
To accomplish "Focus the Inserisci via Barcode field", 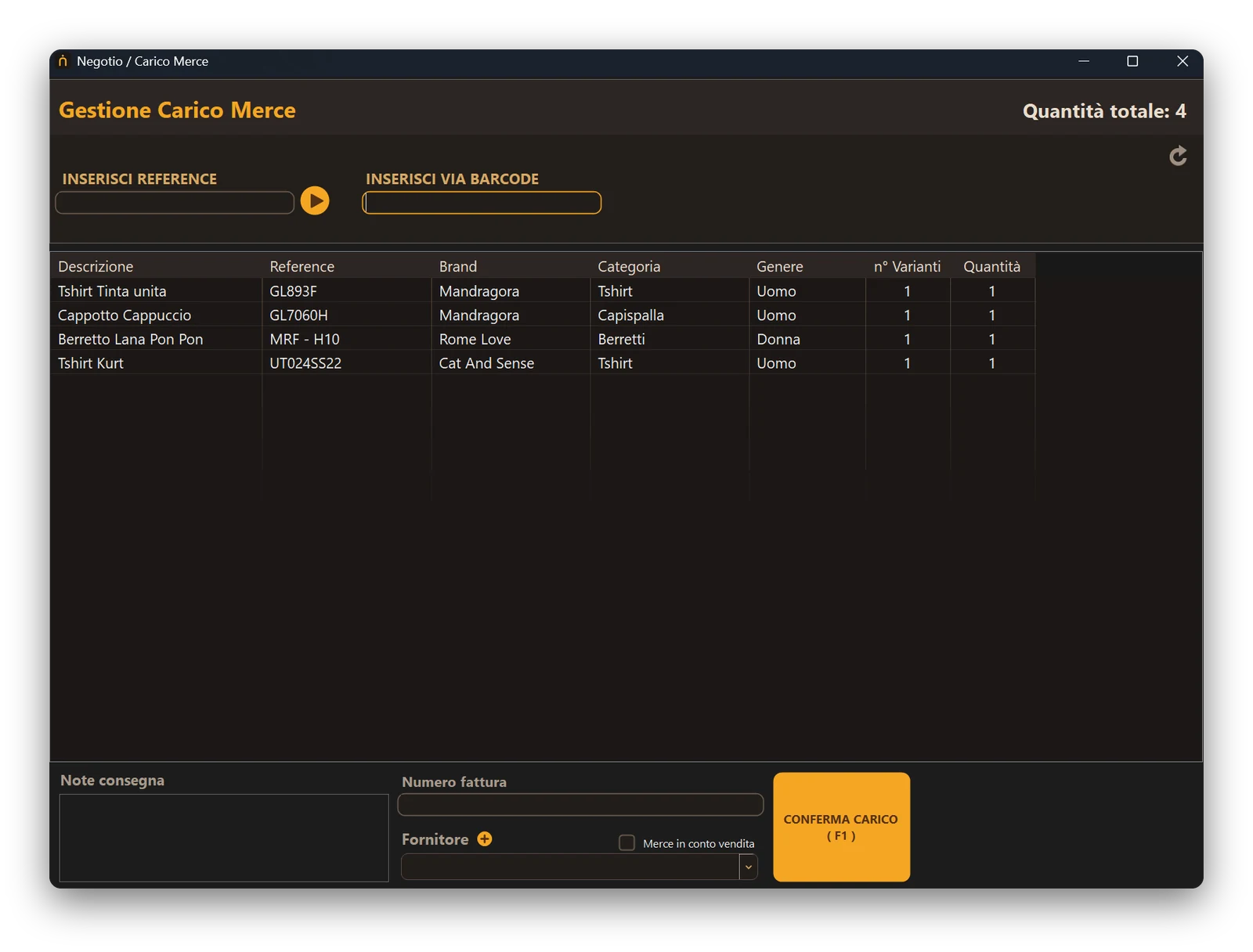I will point(482,203).
